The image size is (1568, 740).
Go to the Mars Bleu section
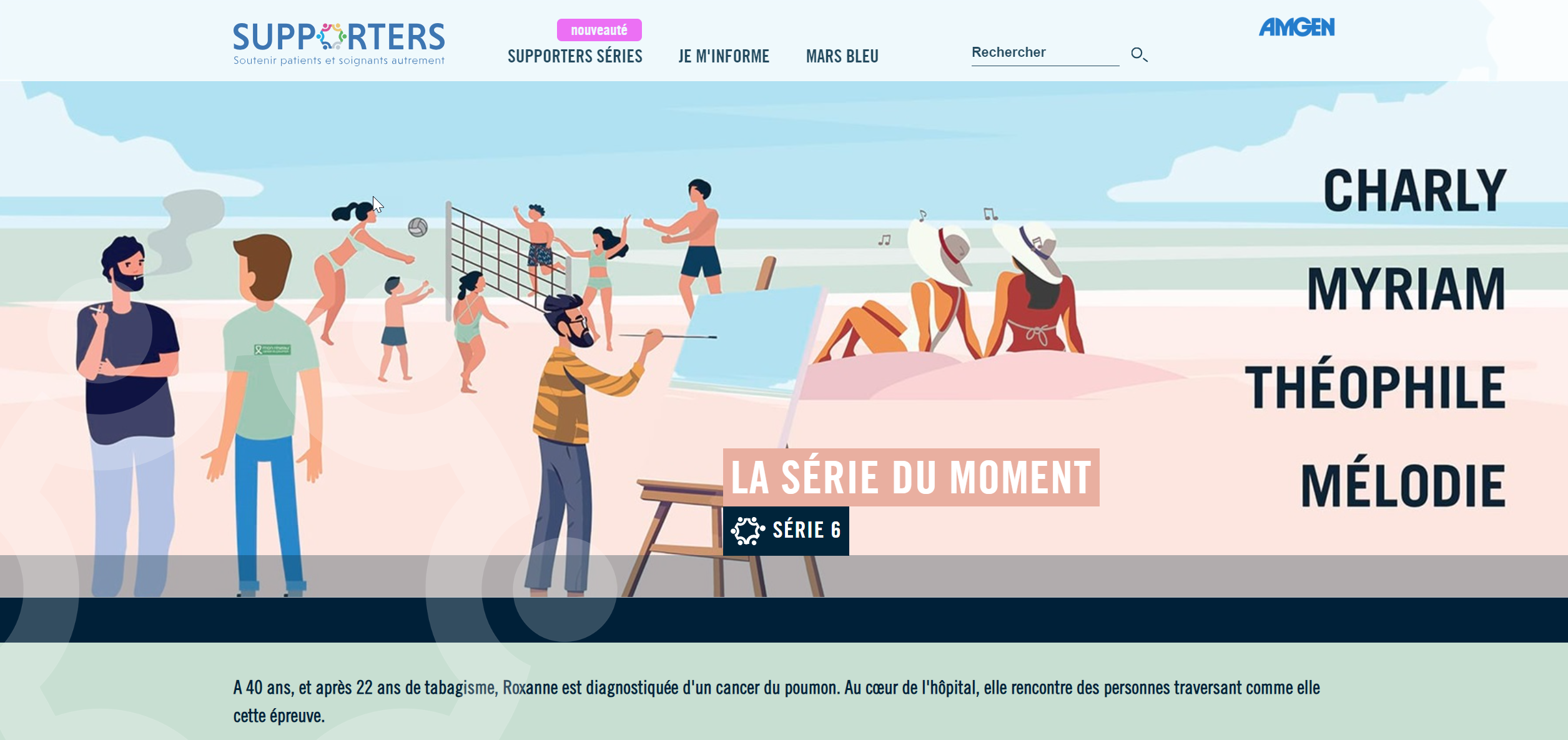[x=842, y=56]
